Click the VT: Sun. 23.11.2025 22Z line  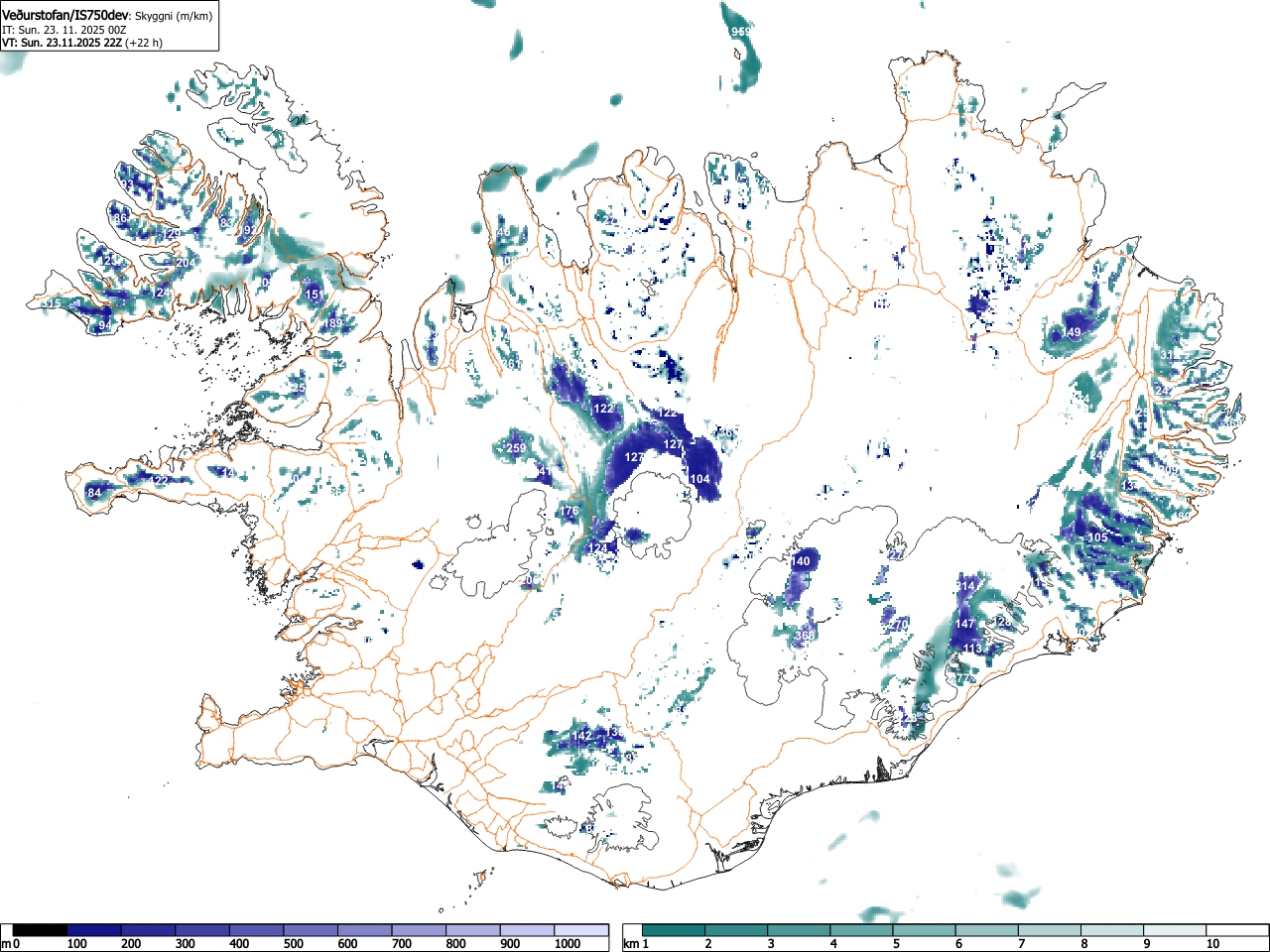click(82, 43)
